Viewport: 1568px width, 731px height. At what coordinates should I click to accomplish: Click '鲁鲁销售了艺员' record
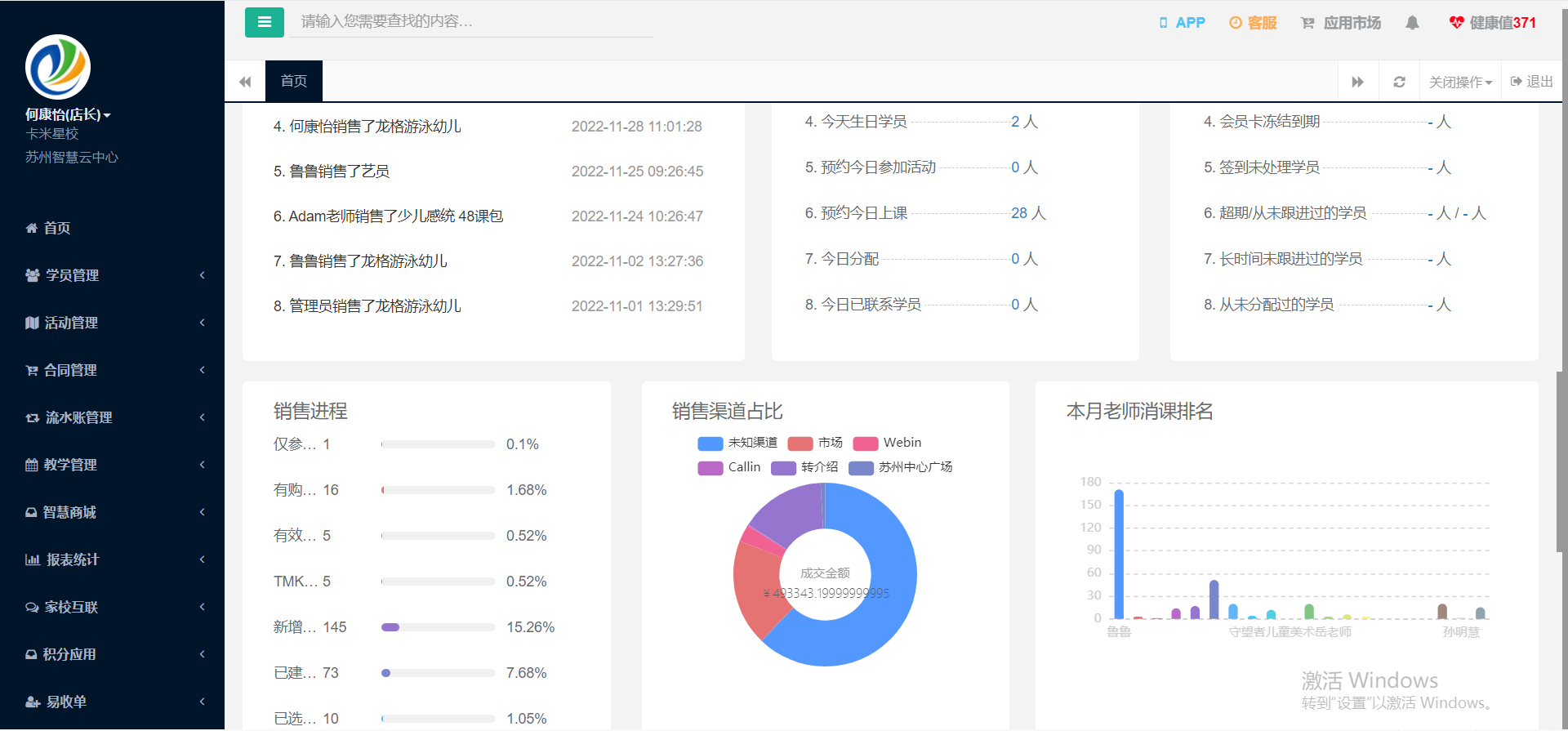(x=332, y=172)
